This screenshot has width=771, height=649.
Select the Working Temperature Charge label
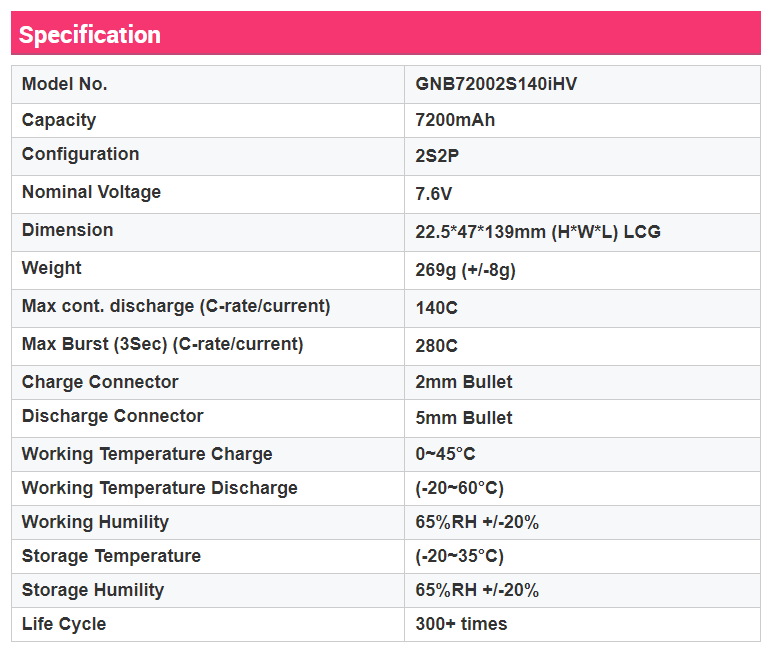[x=147, y=454]
